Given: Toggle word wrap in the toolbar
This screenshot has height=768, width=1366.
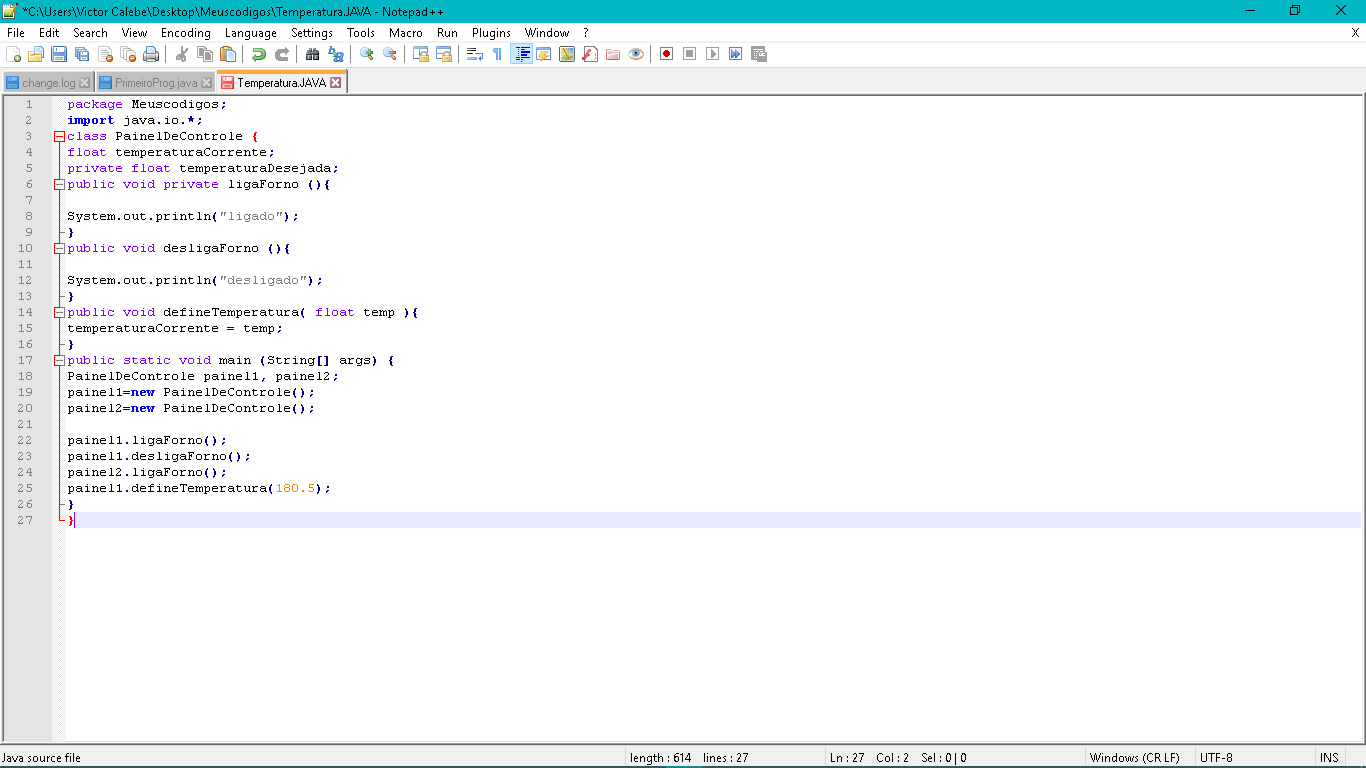Looking at the screenshot, I should 475,54.
